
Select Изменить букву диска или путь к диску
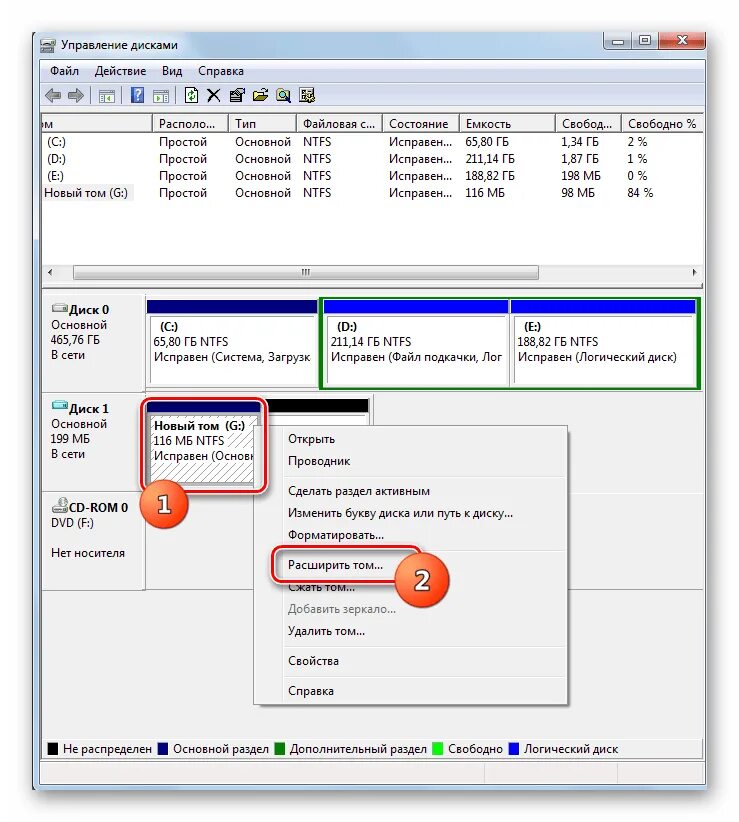tap(410, 513)
